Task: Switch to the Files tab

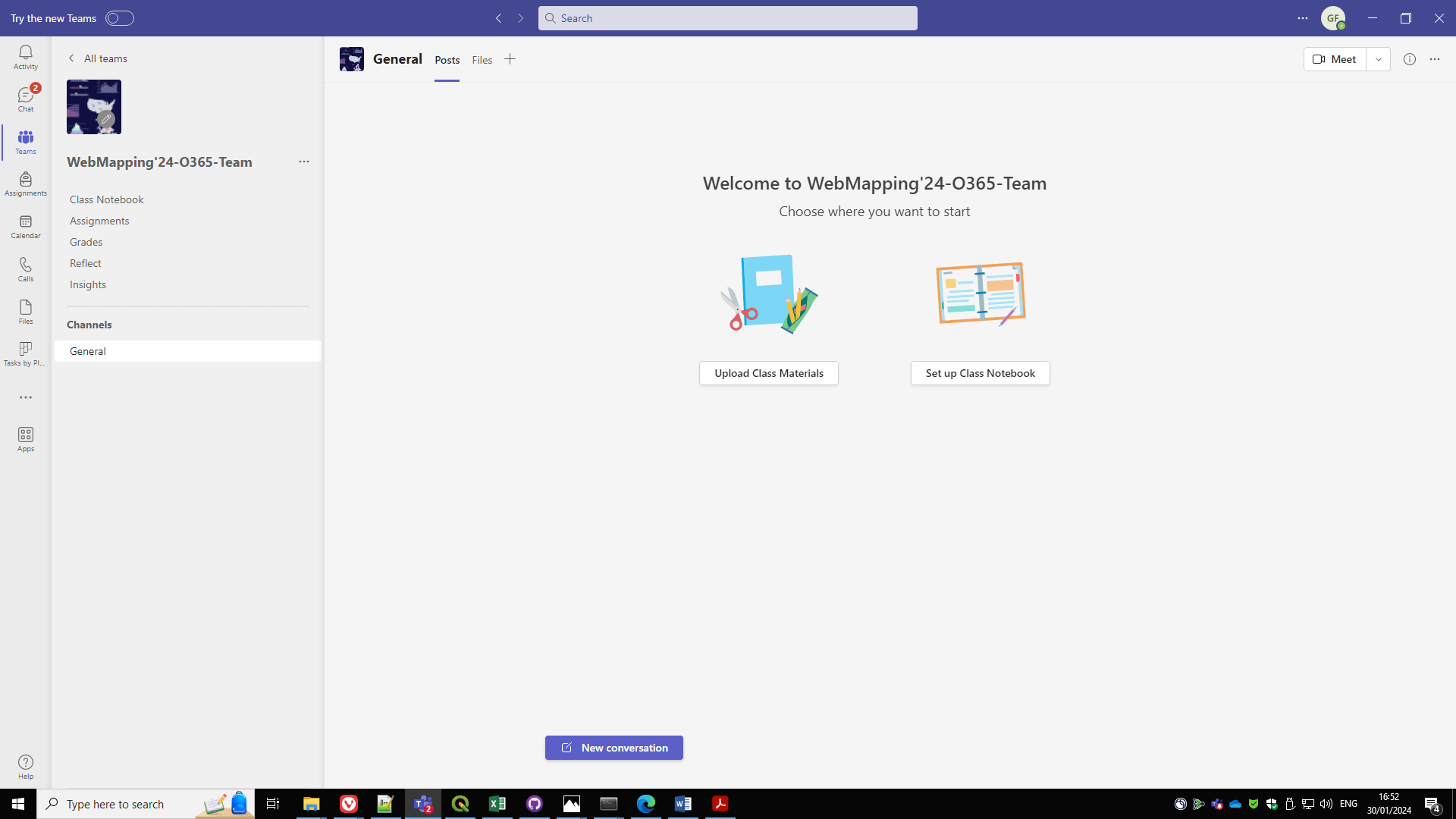Action: pos(482,60)
